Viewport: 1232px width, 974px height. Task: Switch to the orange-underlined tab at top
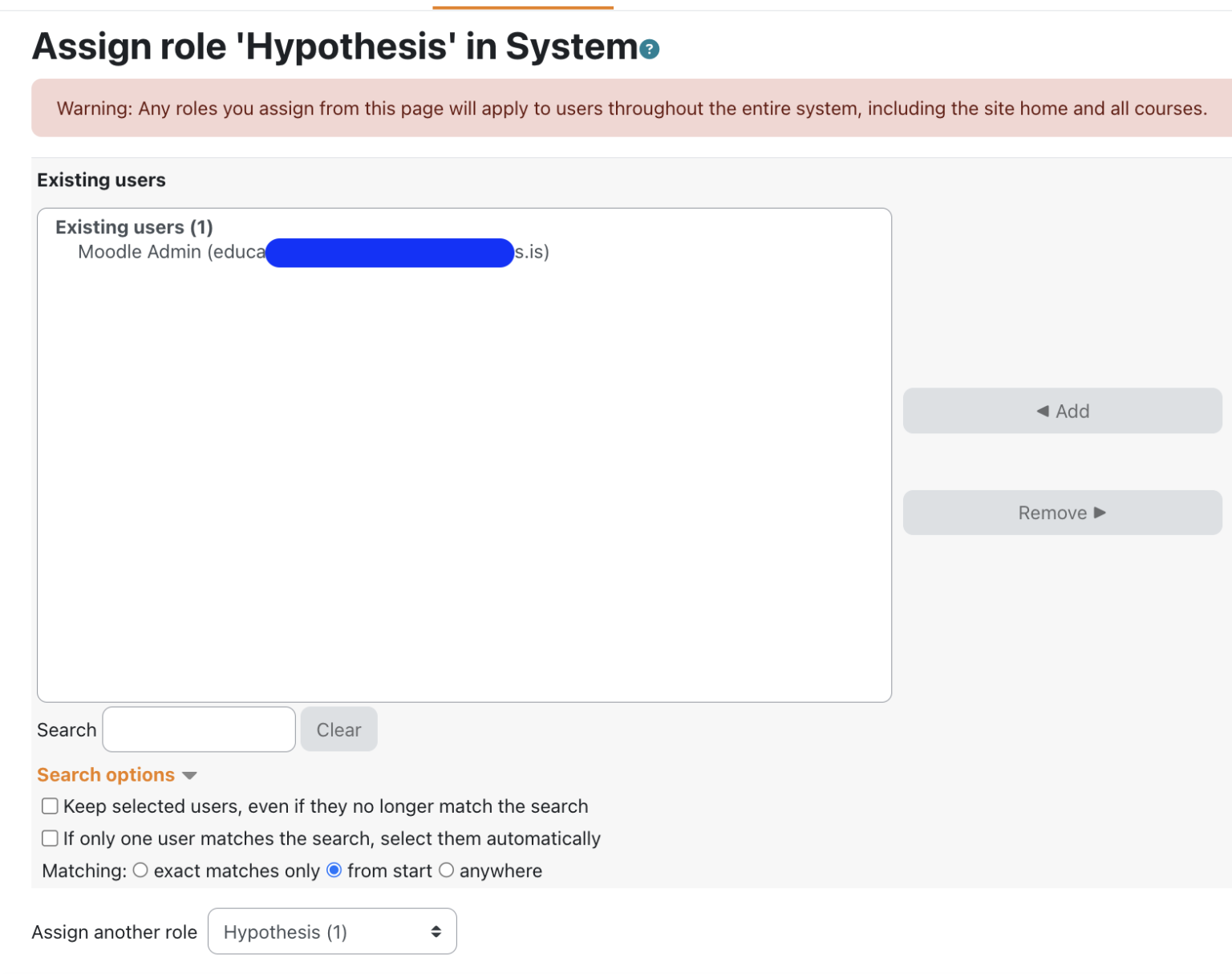click(522, 4)
